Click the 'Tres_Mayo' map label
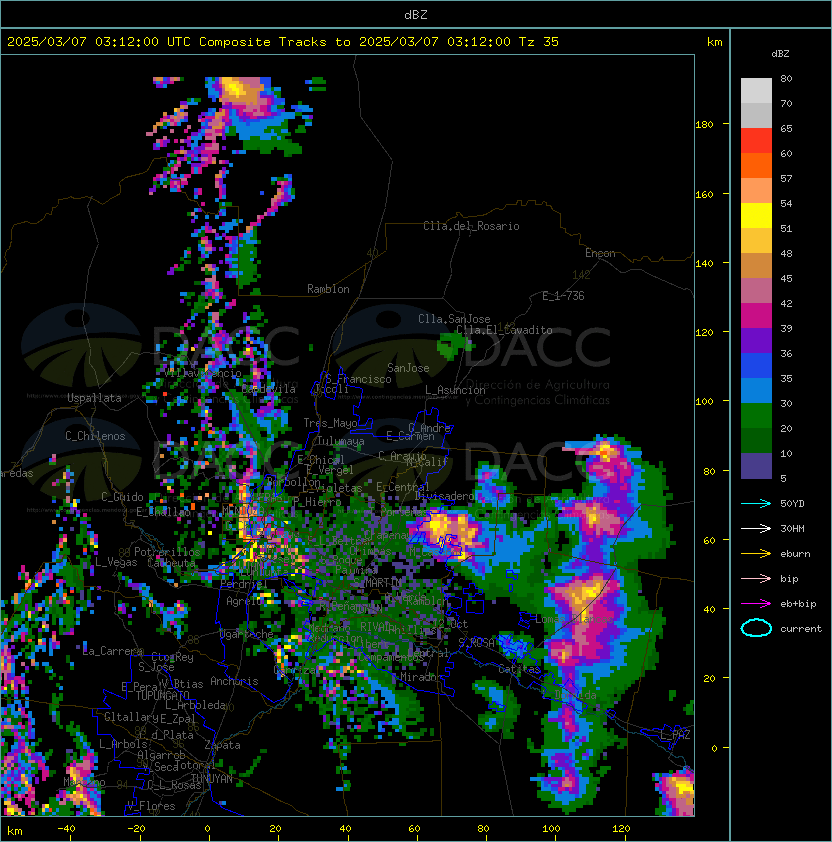The height and width of the screenshot is (842, 832). 330,423
